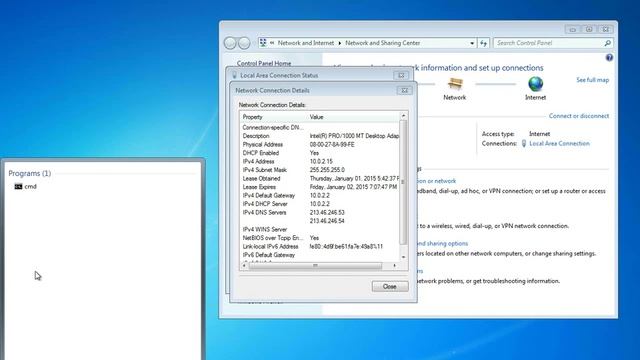Select the IPv4 Subnet Mask row
Viewport: 640px width, 360px height.
pos(320,170)
